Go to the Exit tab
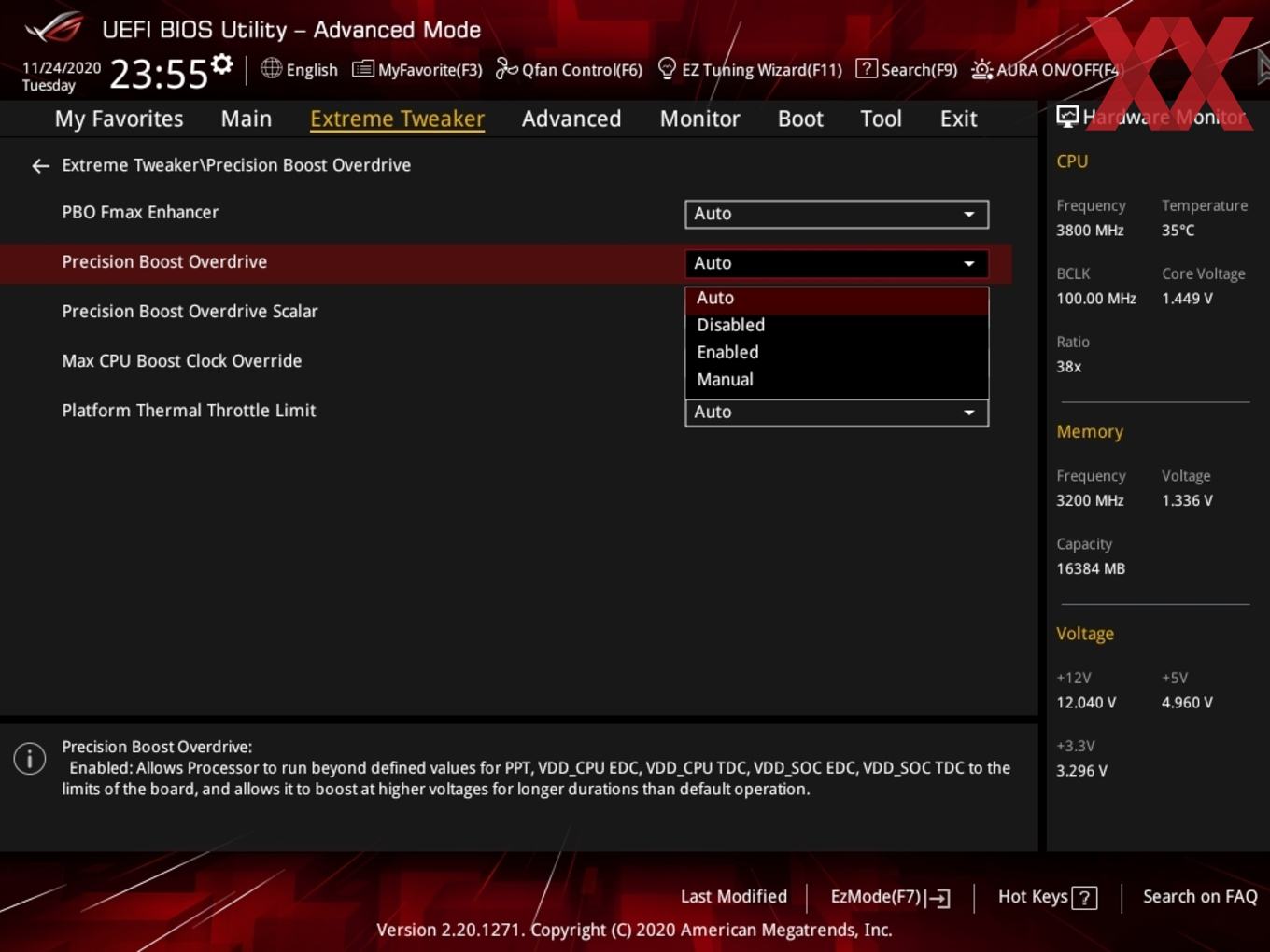1270x952 pixels. 958,119
